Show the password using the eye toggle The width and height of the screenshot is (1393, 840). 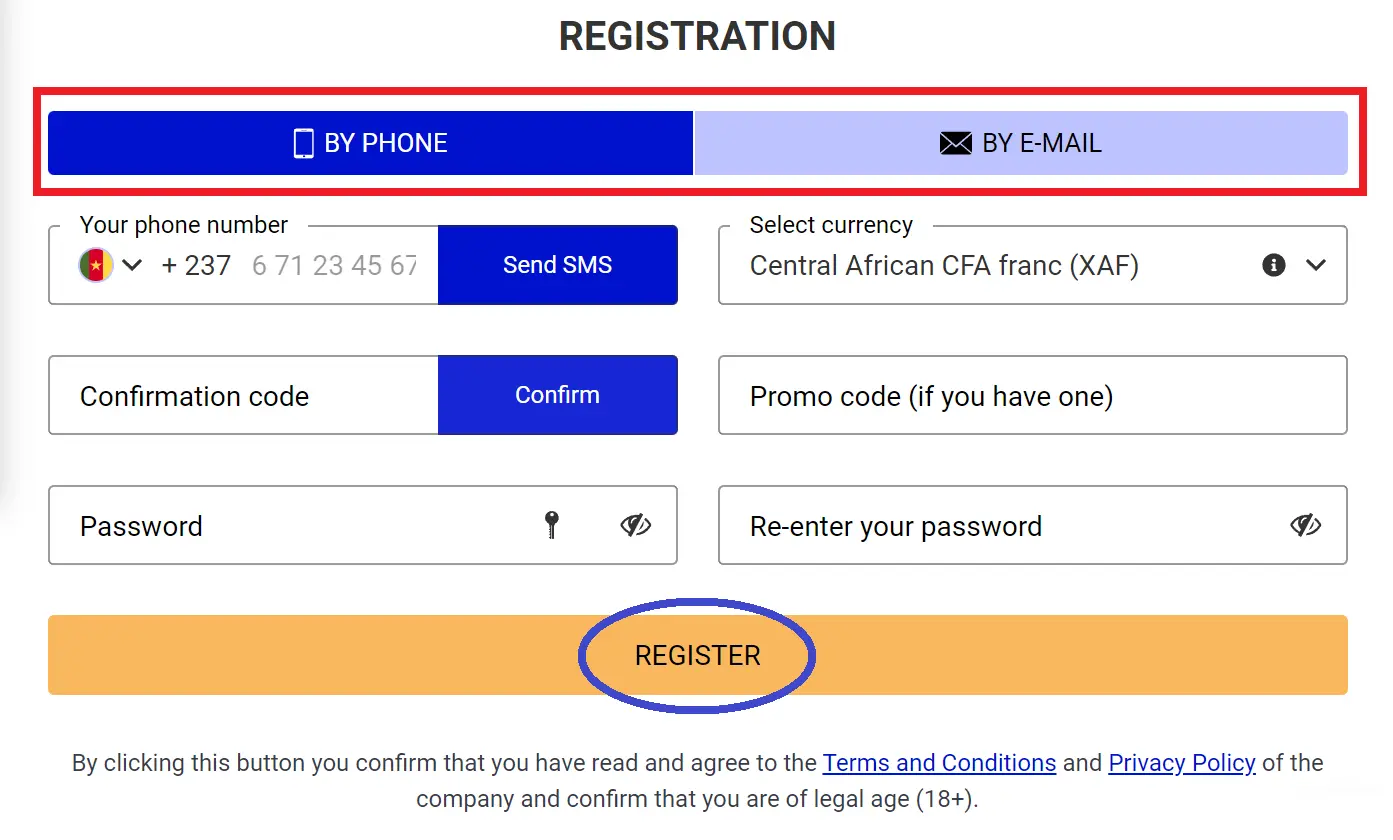pos(634,525)
